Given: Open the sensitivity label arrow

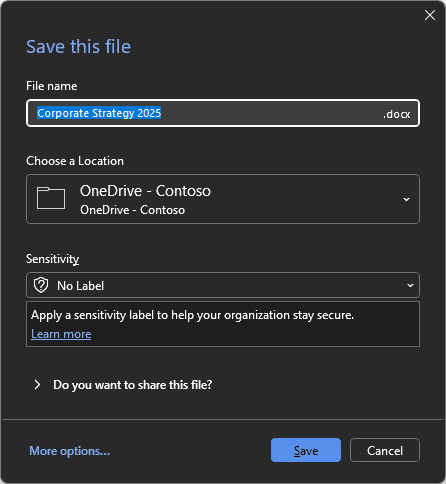Looking at the screenshot, I should [410, 285].
